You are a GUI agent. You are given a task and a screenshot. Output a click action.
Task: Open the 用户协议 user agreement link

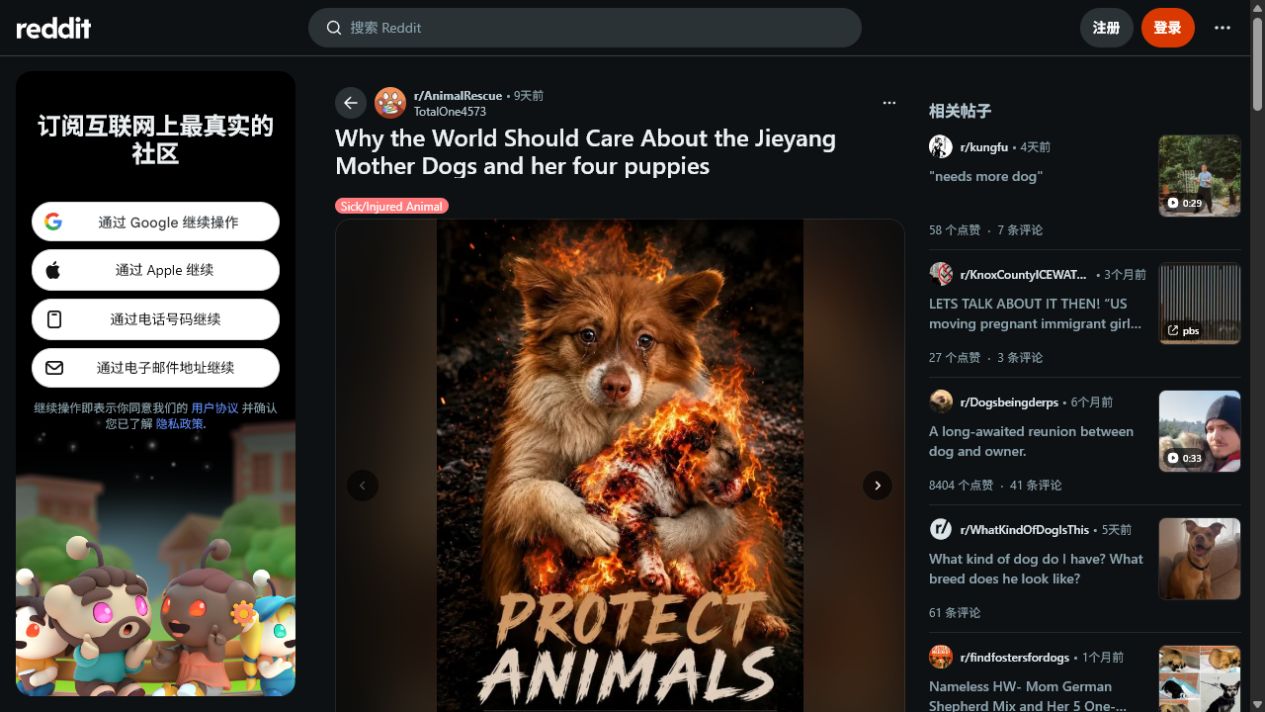pos(215,408)
